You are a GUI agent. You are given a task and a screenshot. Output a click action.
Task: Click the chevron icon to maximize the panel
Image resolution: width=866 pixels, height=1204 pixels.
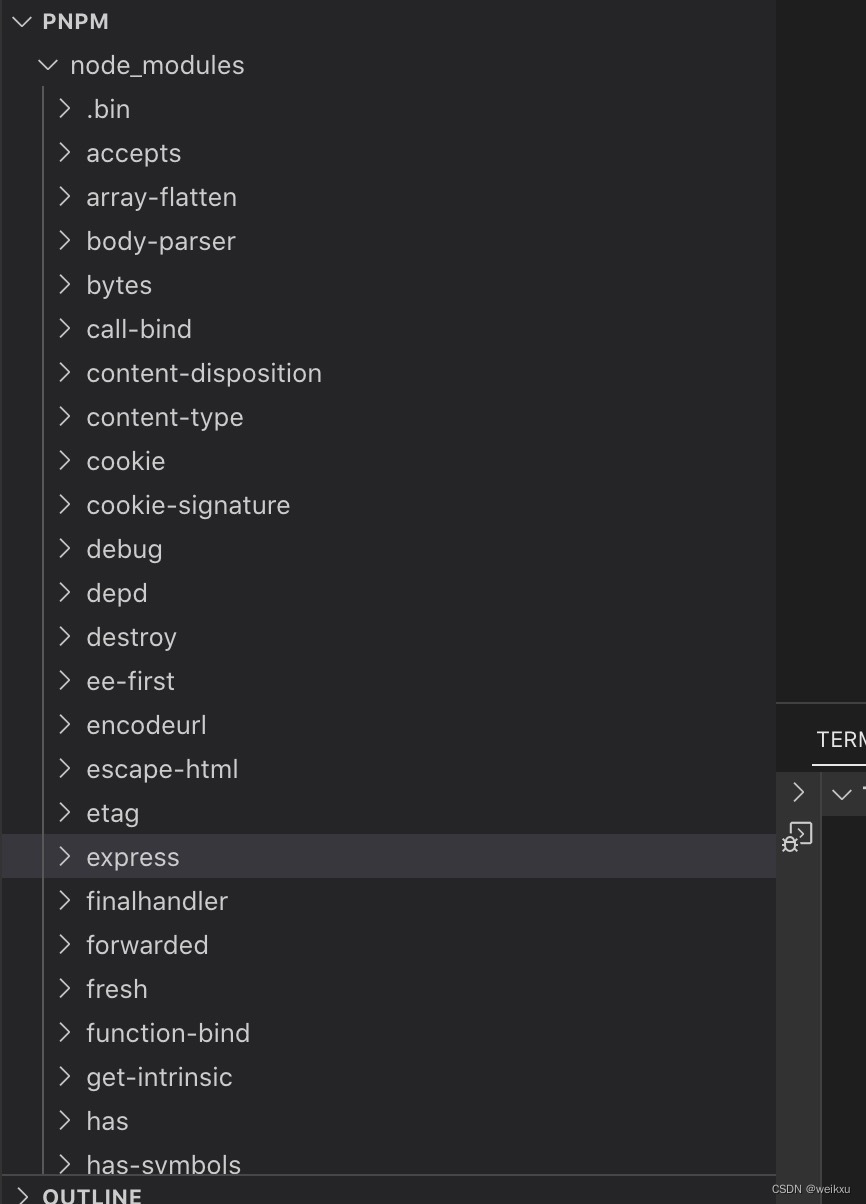tap(798, 792)
